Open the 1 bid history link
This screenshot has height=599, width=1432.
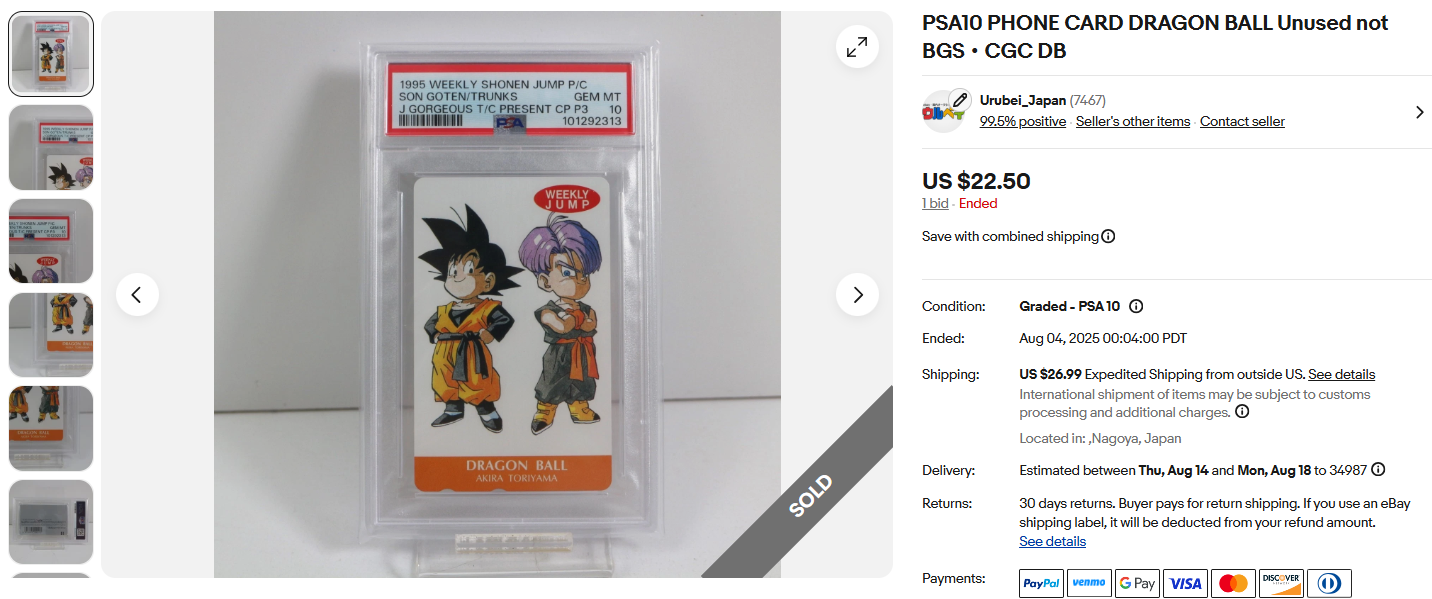(x=935, y=203)
